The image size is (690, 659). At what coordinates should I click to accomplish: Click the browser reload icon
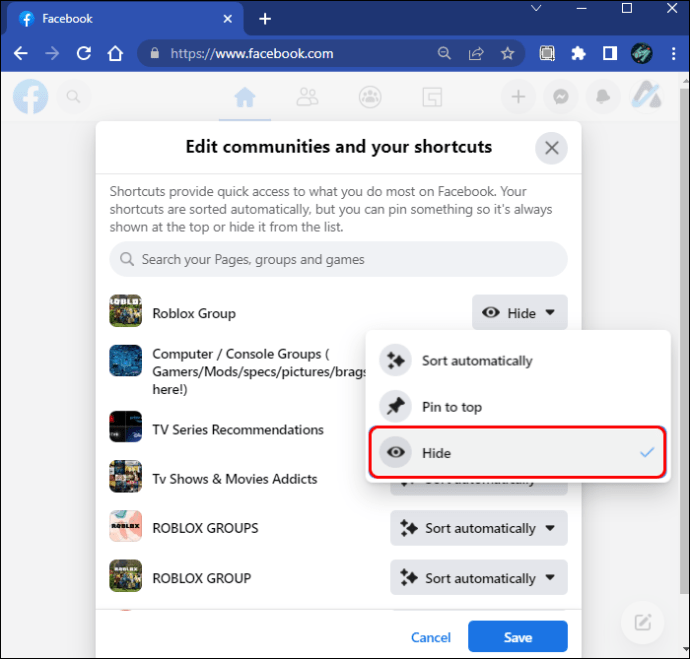(84, 54)
